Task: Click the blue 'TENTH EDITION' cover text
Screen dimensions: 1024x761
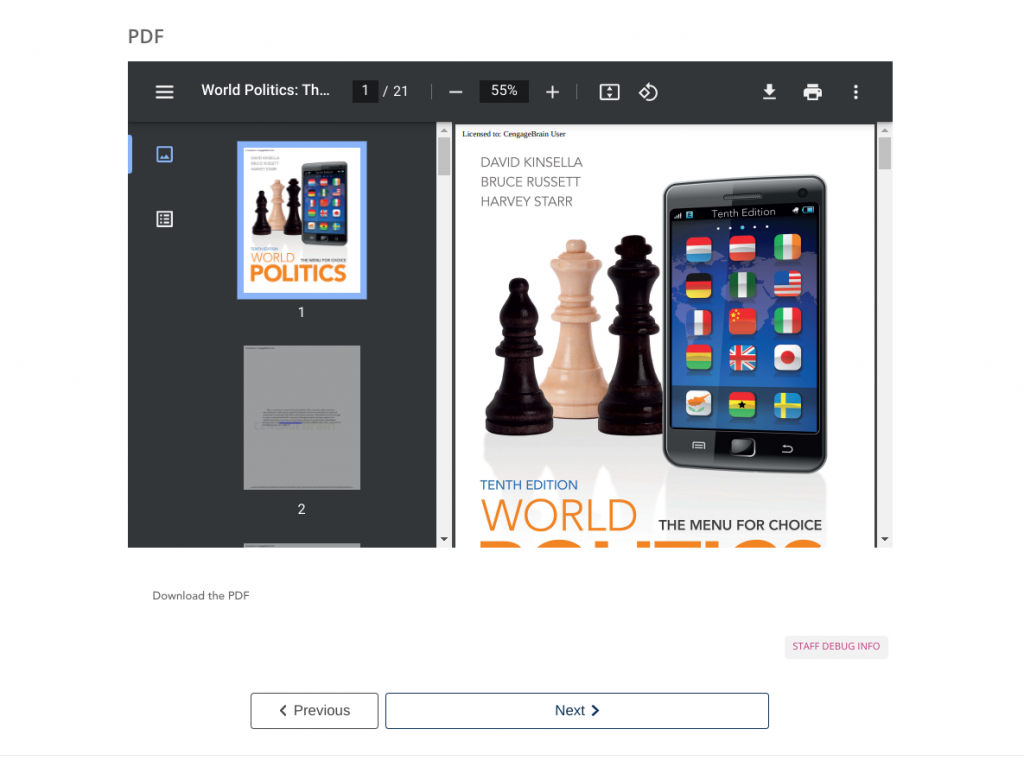Action: 529,485
